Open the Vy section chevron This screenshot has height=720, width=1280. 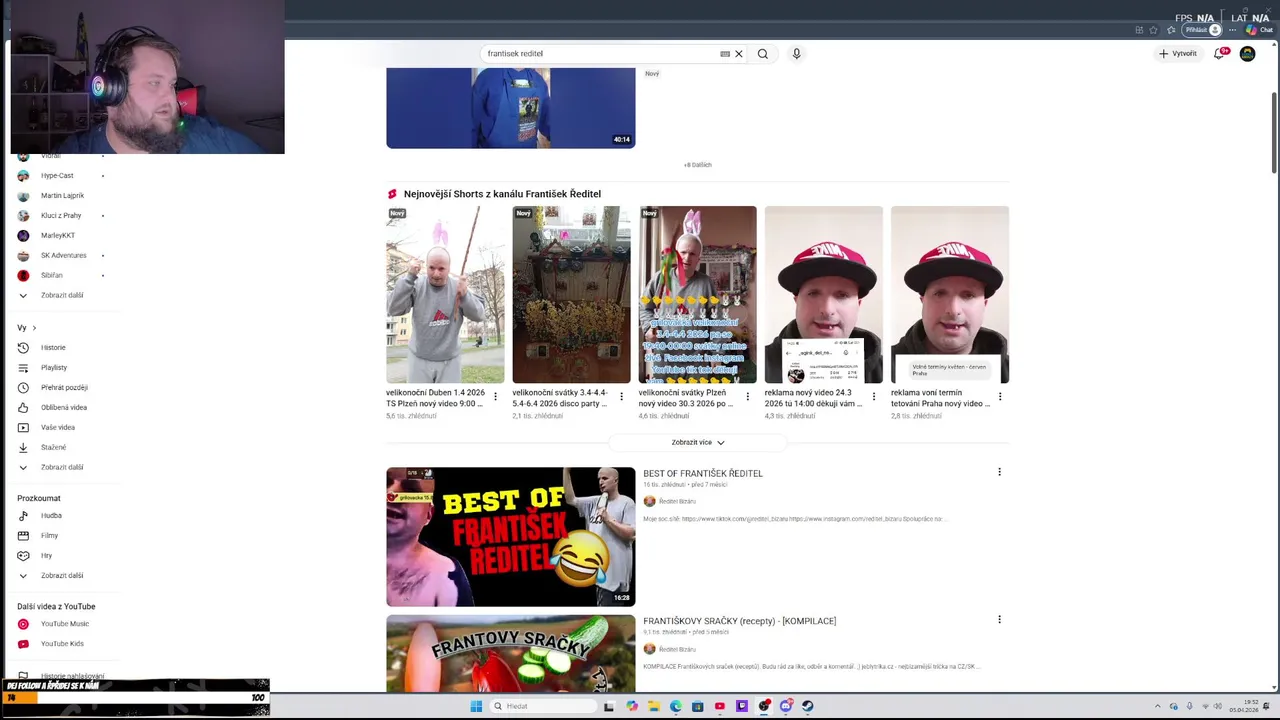coord(34,328)
